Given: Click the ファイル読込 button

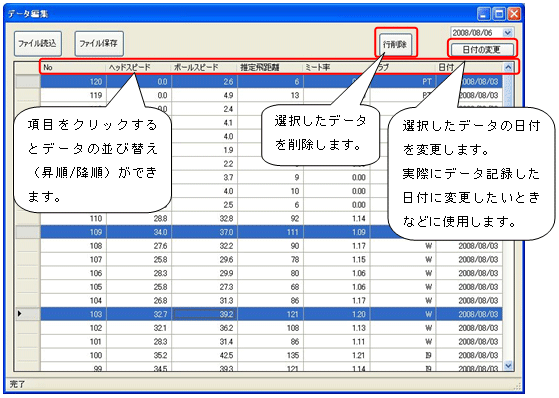Looking at the screenshot, I should [x=38, y=44].
